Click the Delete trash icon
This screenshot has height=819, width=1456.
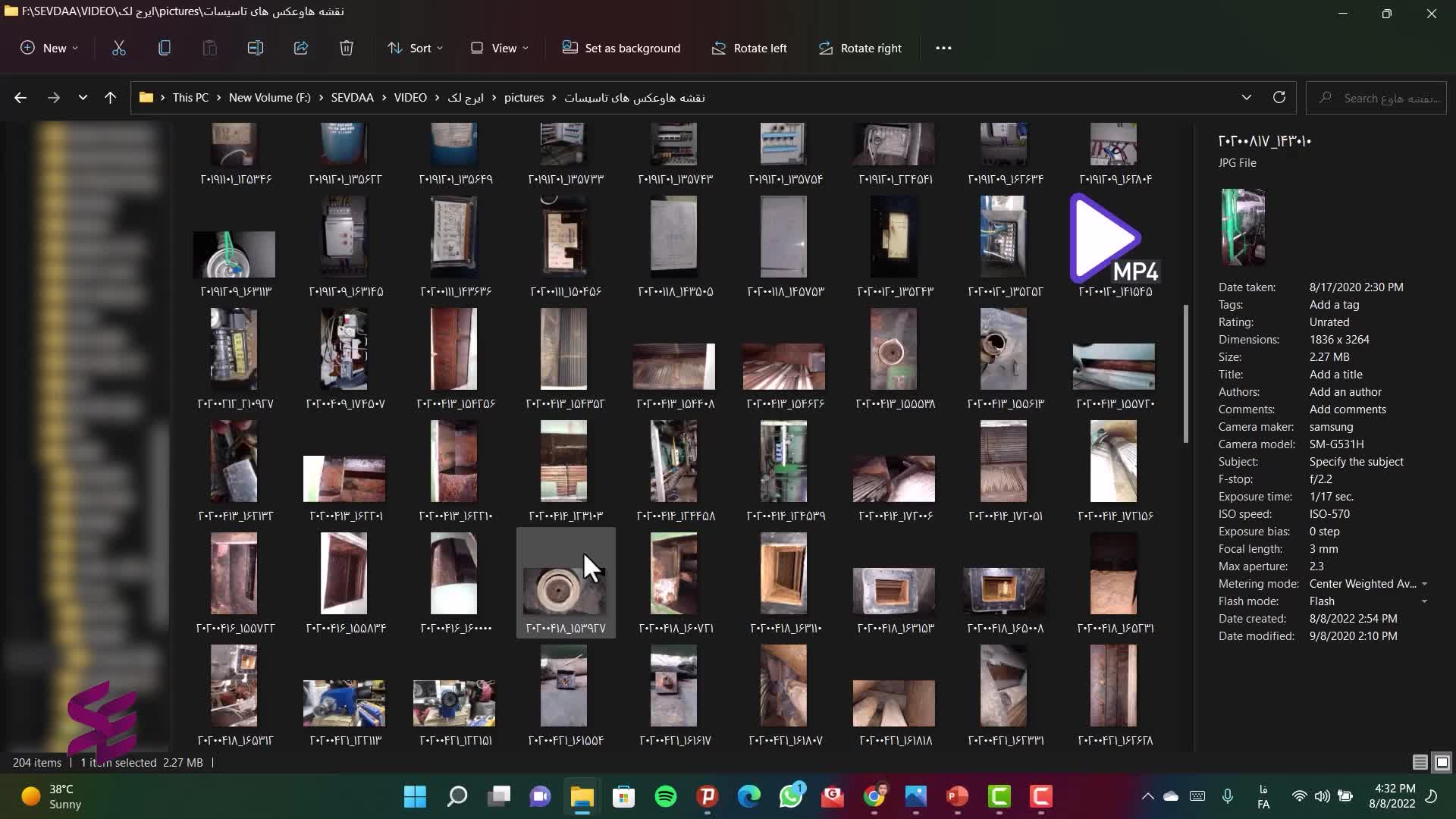click(347, 48)
